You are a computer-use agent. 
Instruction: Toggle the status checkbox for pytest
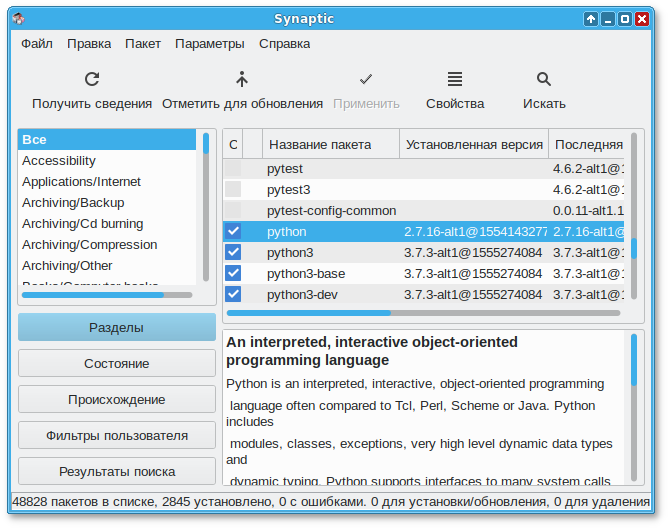233,168
